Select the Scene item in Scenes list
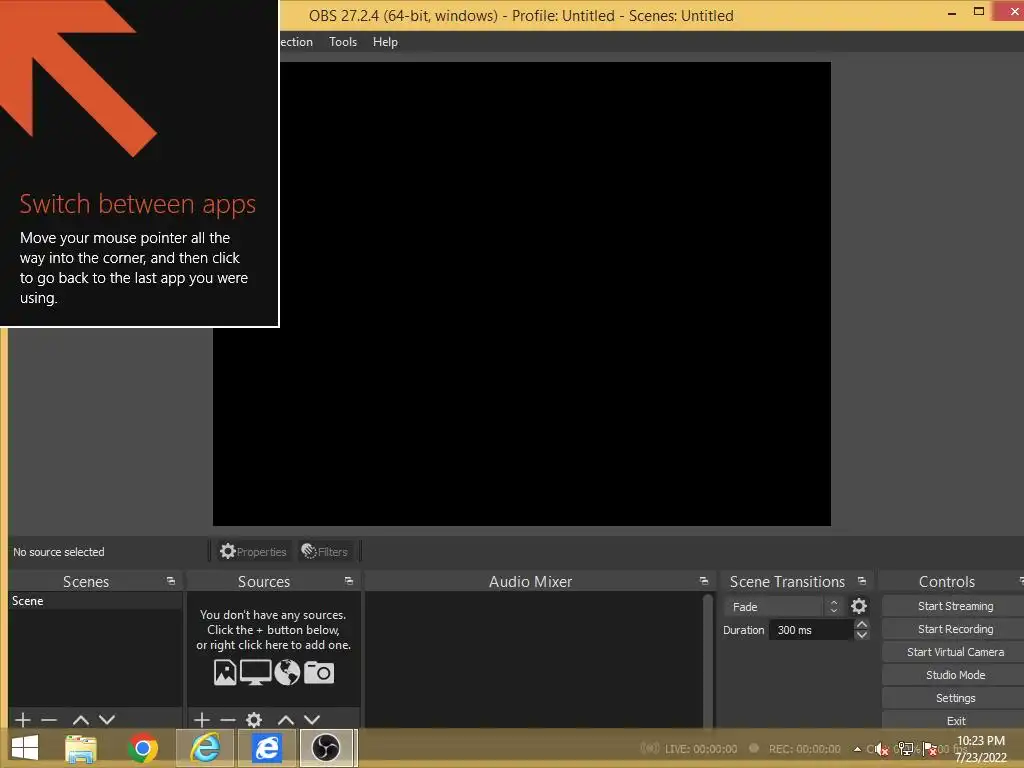This screenshot has height=768, width=1024. pos(95,601)
